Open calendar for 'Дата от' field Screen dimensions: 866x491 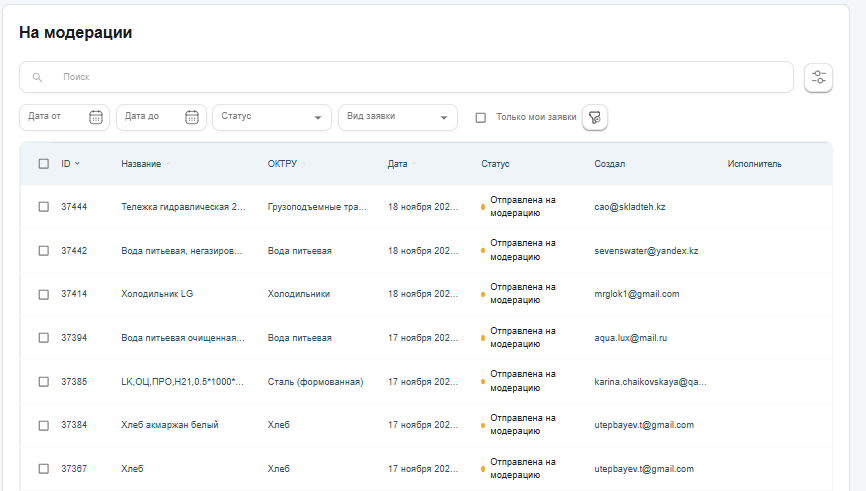tap(96, 117)
